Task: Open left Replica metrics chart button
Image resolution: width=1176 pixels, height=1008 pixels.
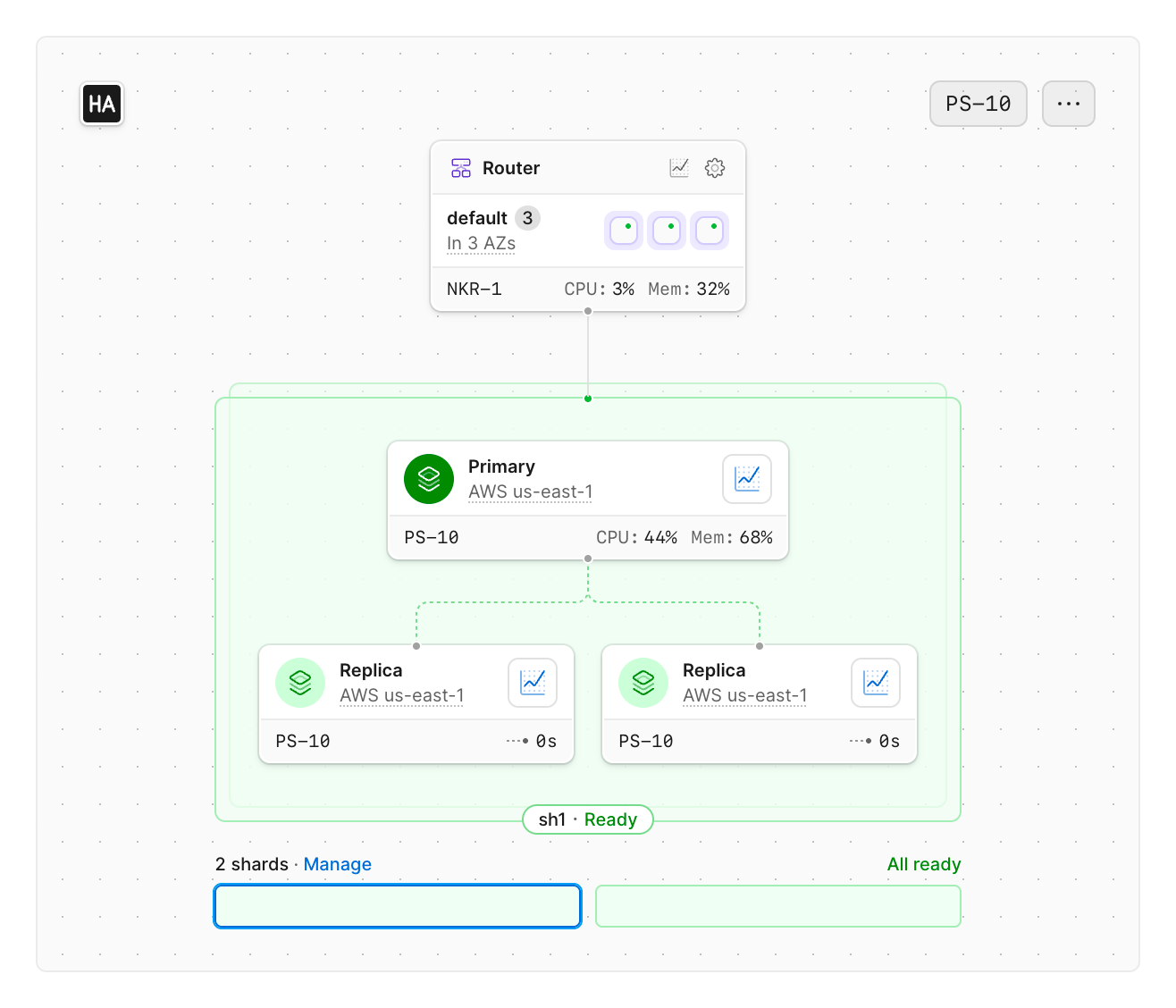Action: [x=533, y=683]
